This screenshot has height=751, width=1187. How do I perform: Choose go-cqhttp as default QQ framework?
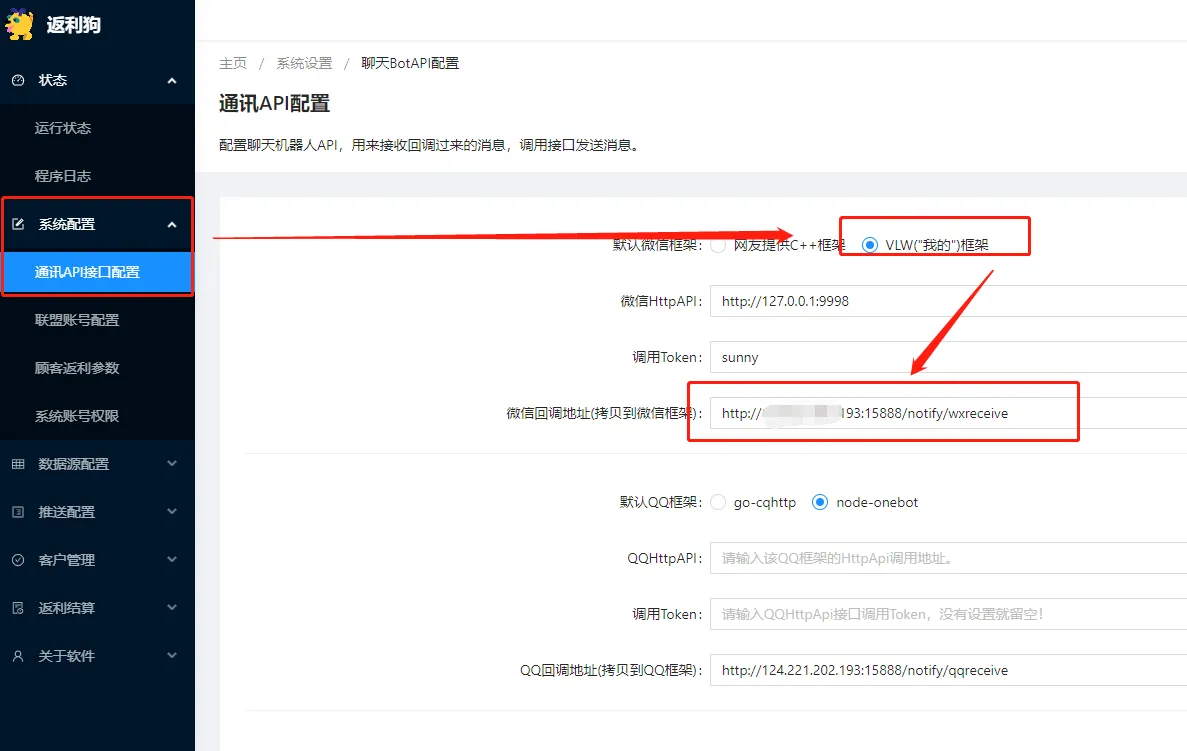coord(718,502)
